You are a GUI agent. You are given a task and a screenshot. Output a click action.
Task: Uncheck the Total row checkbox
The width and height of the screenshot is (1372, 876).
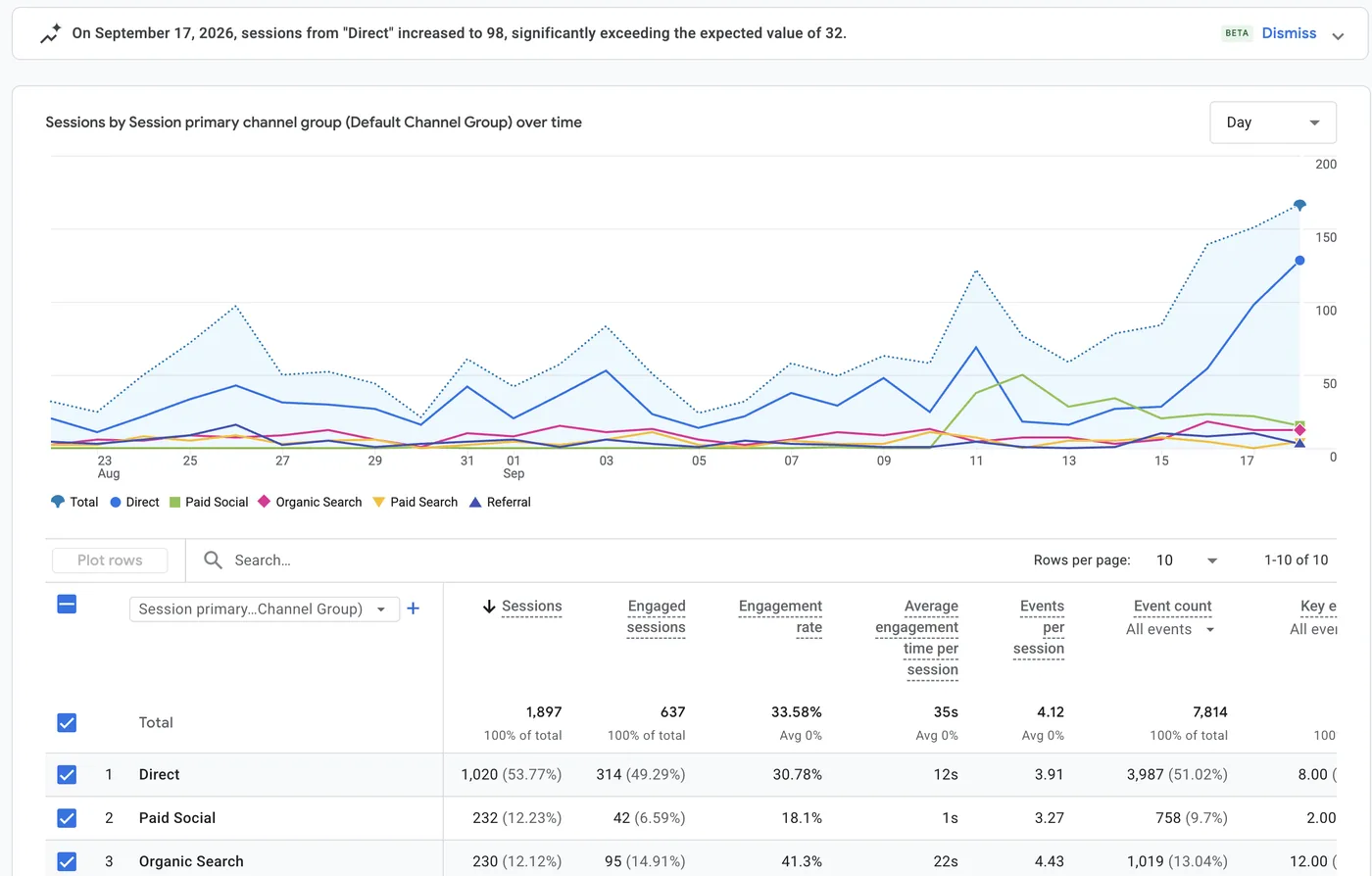tap(67, 723)
